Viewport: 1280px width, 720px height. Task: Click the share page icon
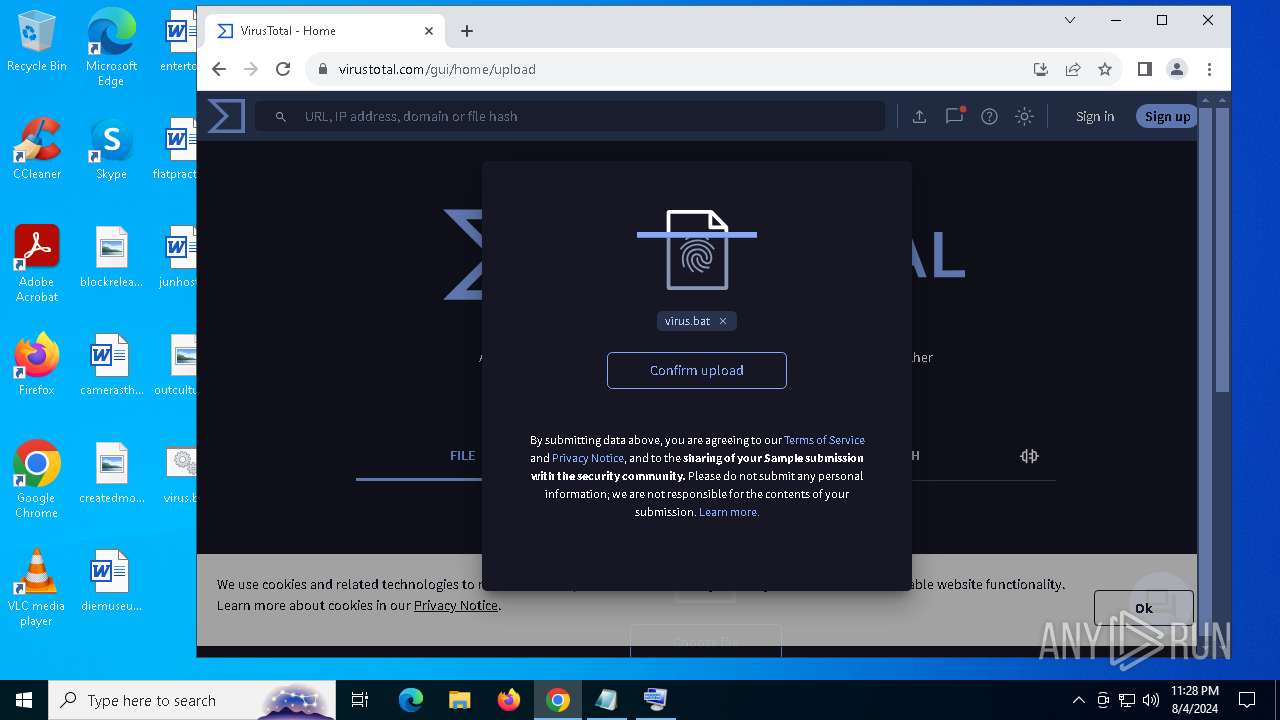tap(1073, 69)
